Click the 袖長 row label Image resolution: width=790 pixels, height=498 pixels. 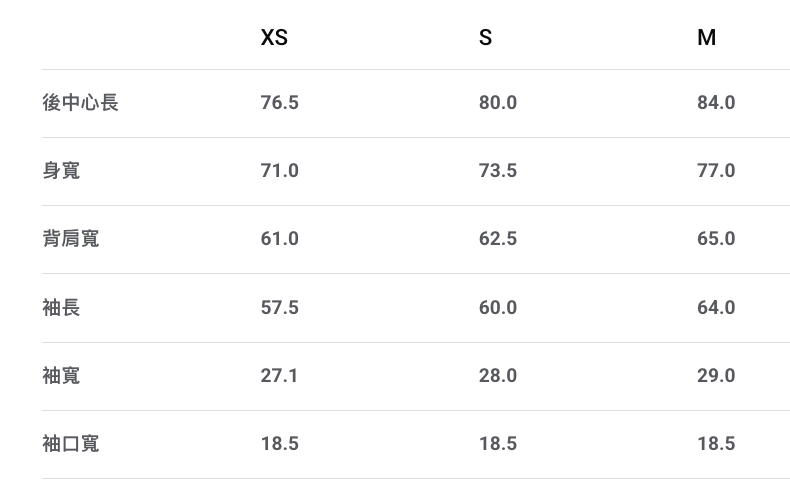pyautogui.click(x=61, y=307)
